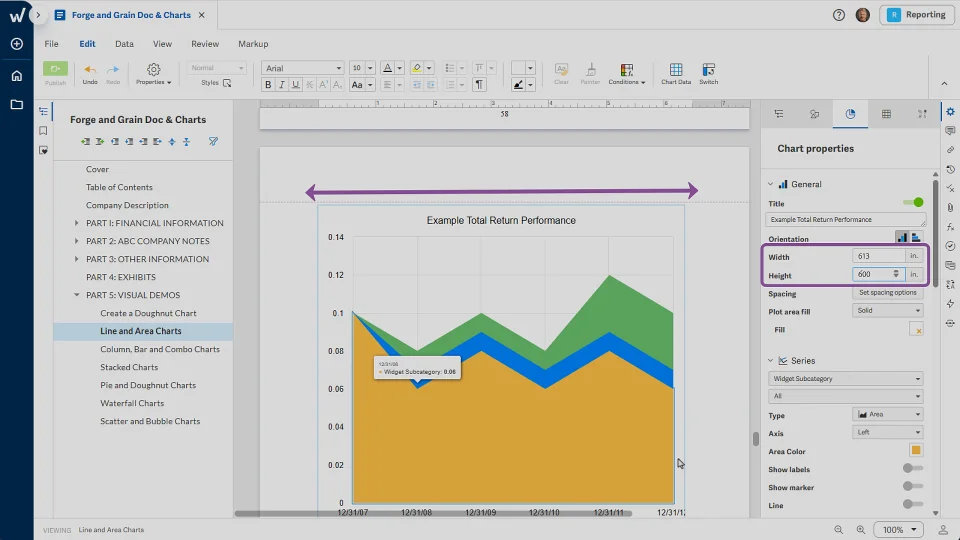Click the Width value field
Image resolution: width=960 pixels, height=540 pixels.
coord(879,257)
